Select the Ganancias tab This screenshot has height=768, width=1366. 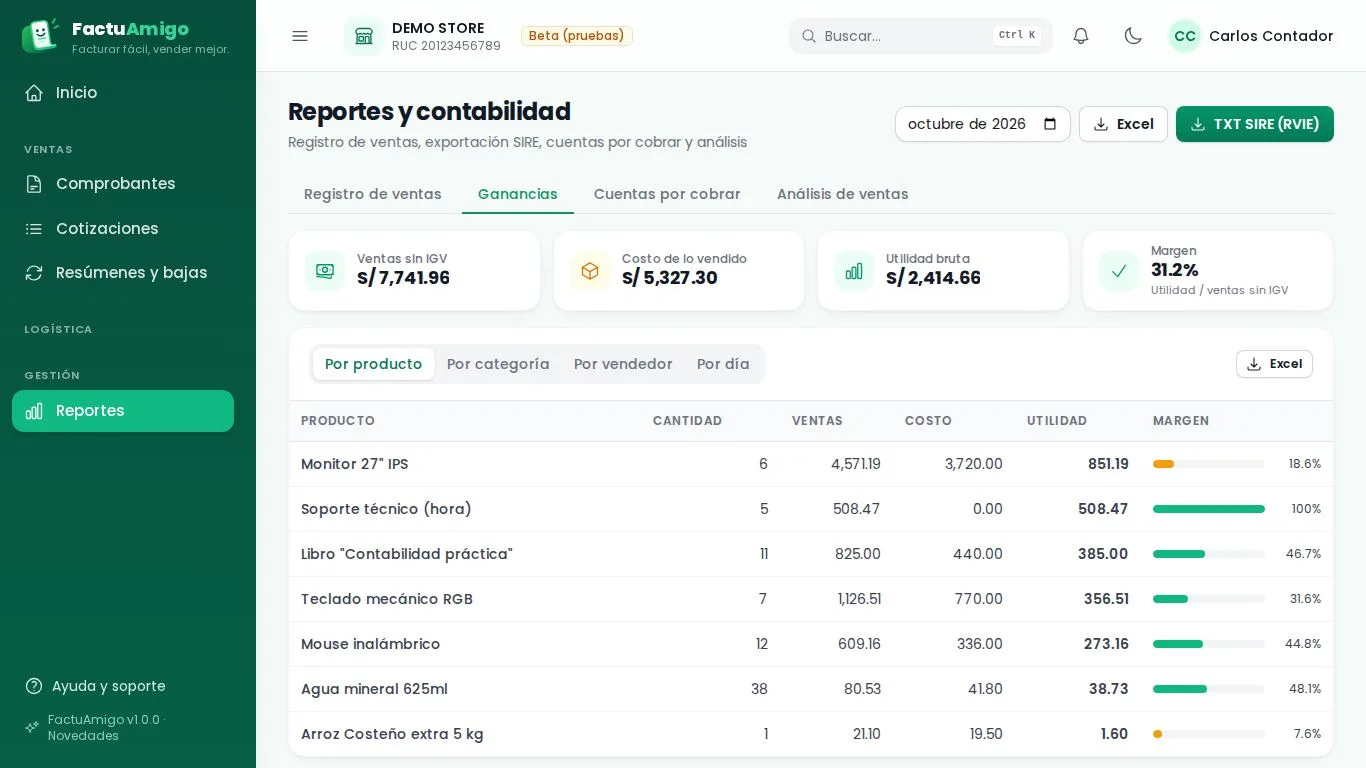coord(518,194)
